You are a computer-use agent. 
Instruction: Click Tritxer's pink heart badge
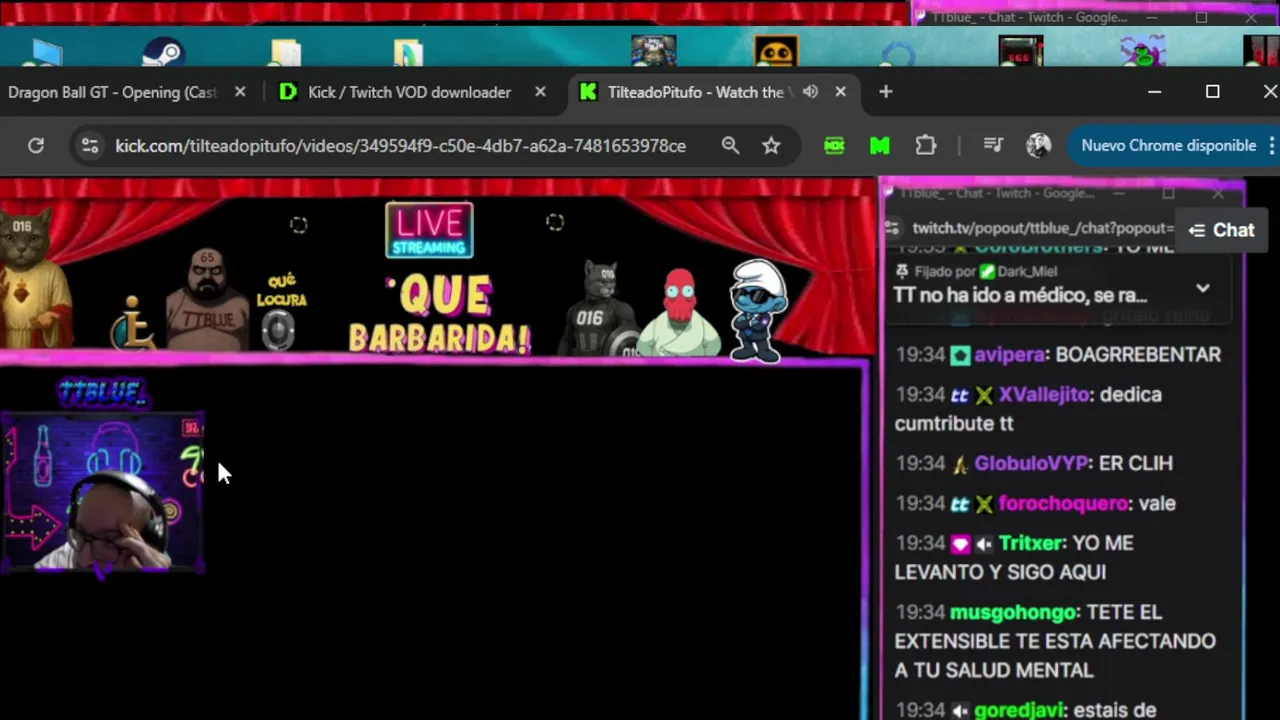(x=960, y=544)
